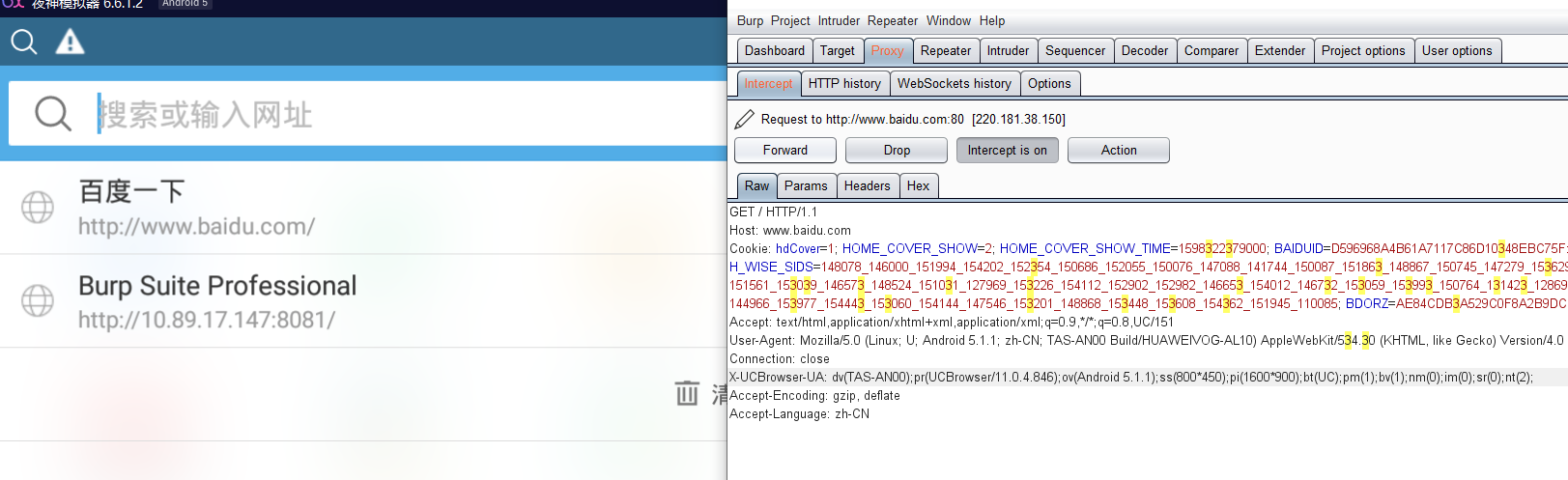Click the H_WISE_SIDS cookie value line

click(x=1148, y=267)
